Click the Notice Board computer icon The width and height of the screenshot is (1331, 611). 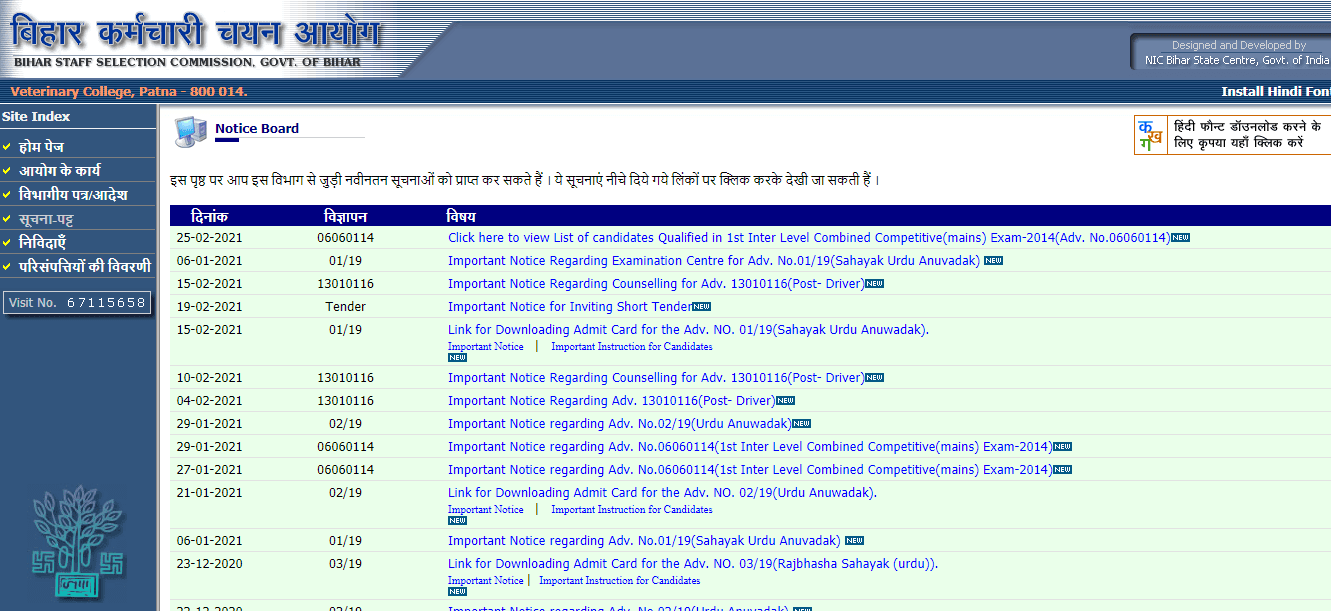(190, 131)
